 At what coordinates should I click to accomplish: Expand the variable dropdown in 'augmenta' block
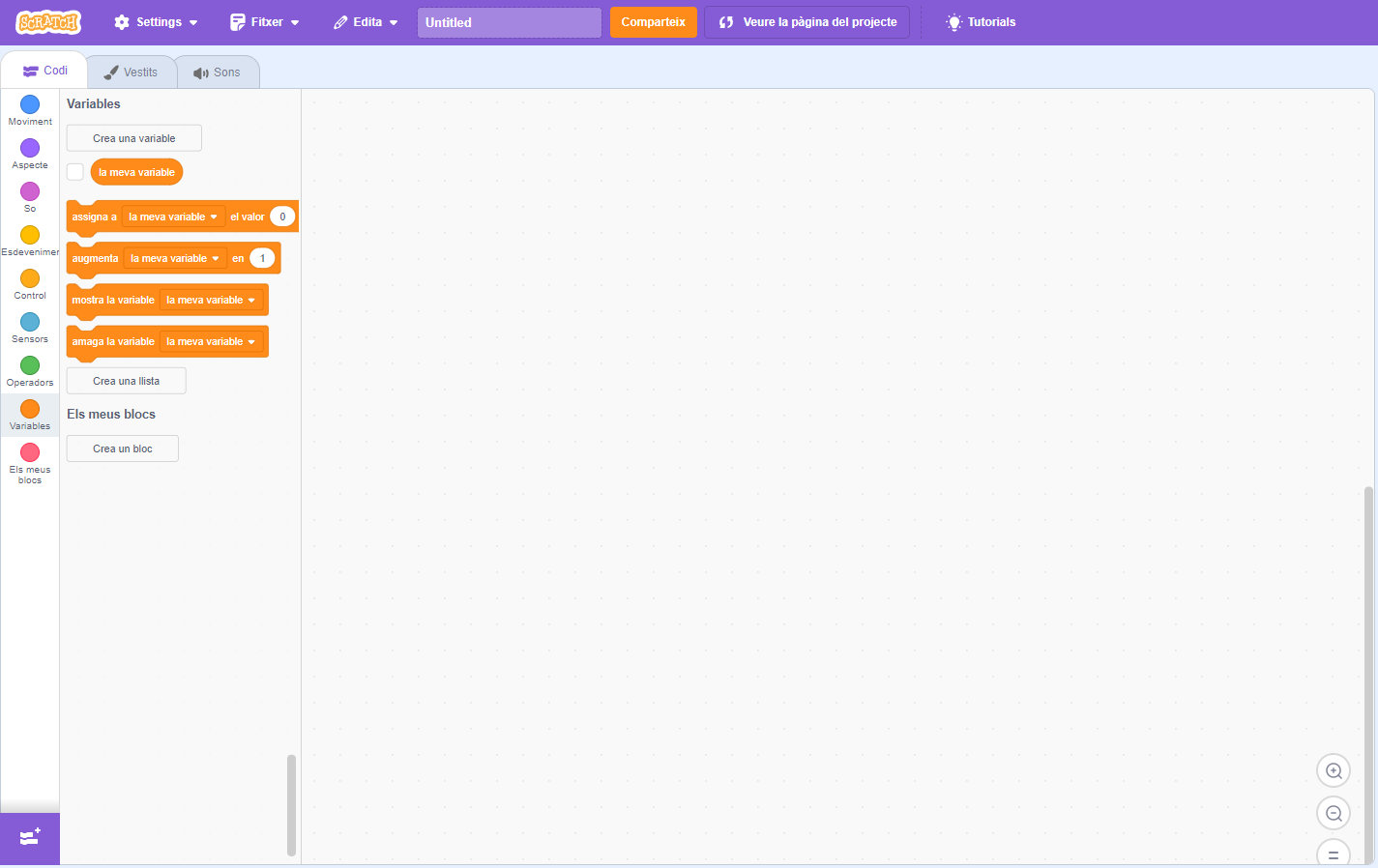coord(175,259)
